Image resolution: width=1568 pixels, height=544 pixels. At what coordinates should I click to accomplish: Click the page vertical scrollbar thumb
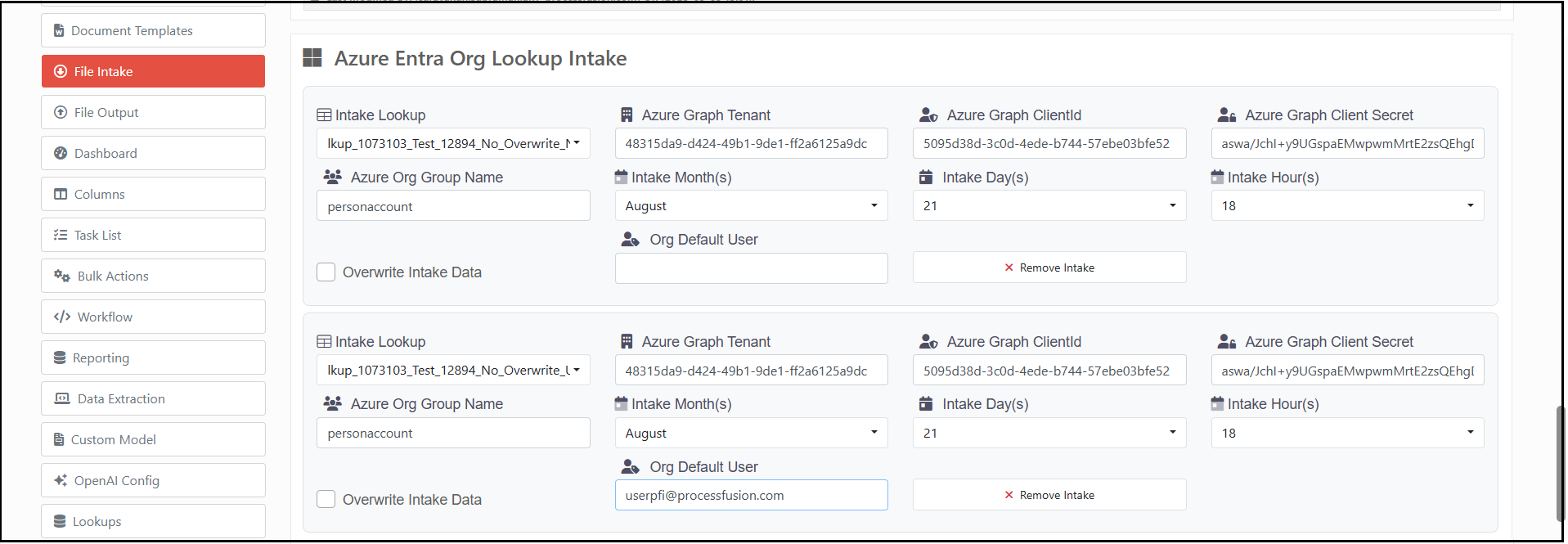pos(1559,463)
